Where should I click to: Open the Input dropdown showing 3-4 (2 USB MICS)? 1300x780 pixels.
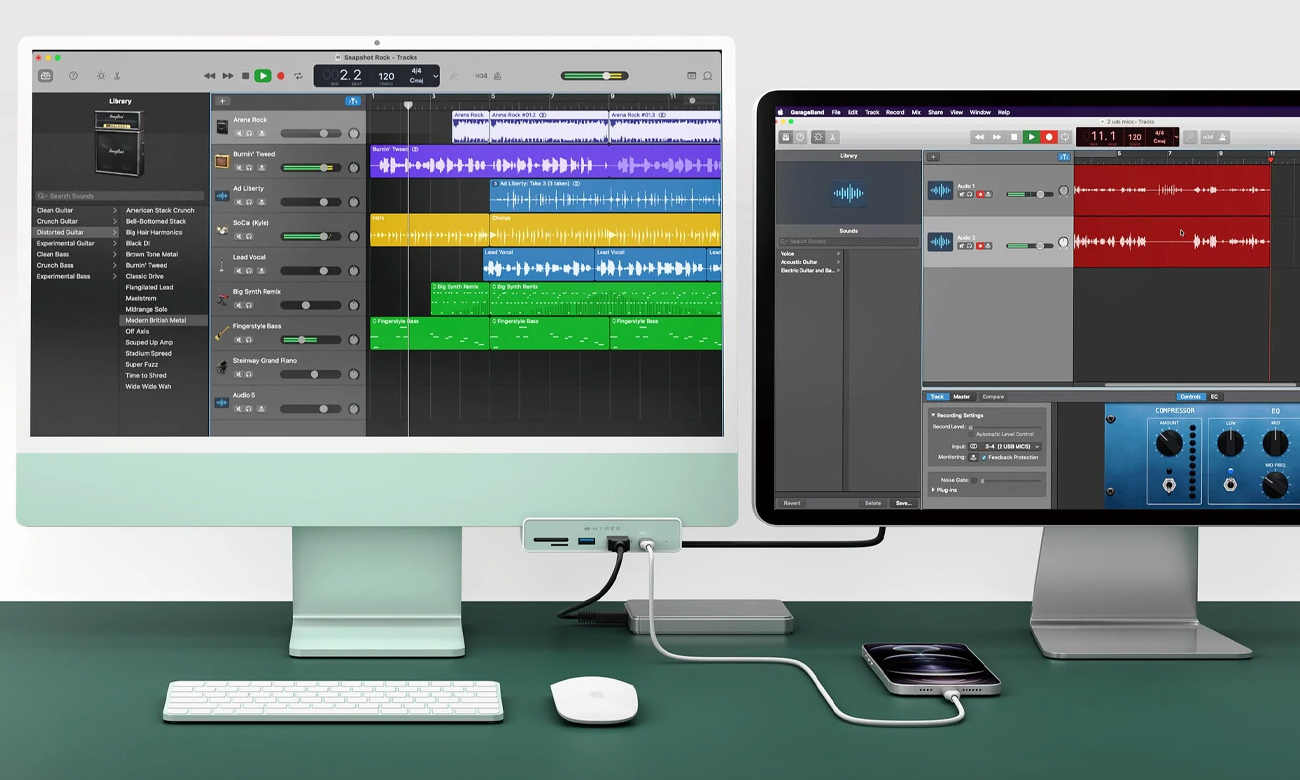tap(1005, 447)
